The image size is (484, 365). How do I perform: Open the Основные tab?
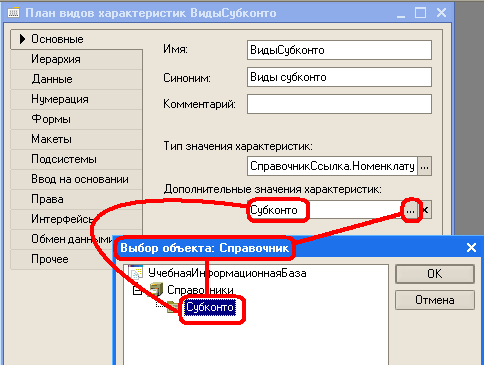[x=77, y=39]
